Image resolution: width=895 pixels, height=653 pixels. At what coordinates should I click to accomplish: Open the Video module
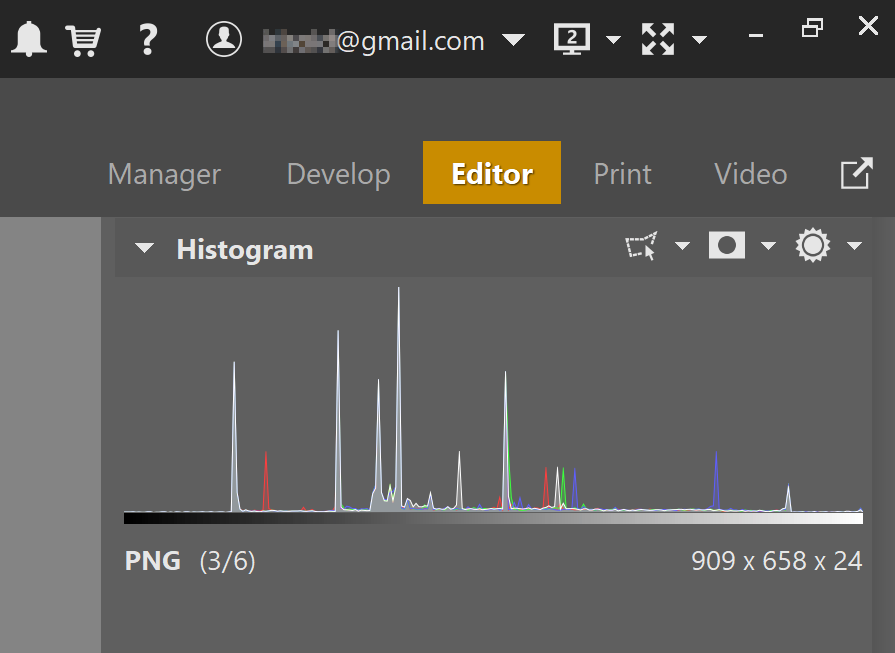(750, 173)
